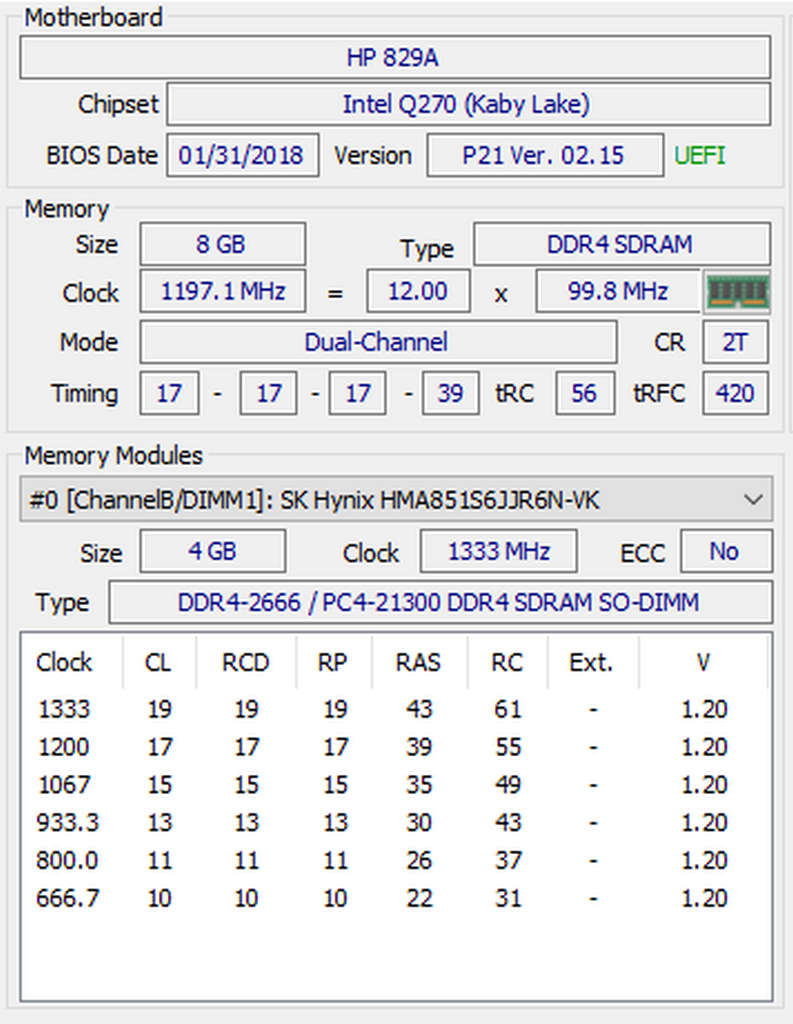Select the Intel Q270 chipset field
The height and width of the screenshot is (1024, 793).
(467, 104)
